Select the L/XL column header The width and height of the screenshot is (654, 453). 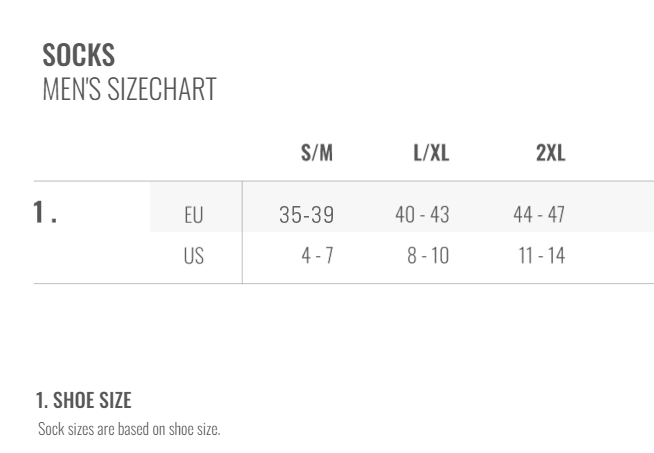pos(431,153)
